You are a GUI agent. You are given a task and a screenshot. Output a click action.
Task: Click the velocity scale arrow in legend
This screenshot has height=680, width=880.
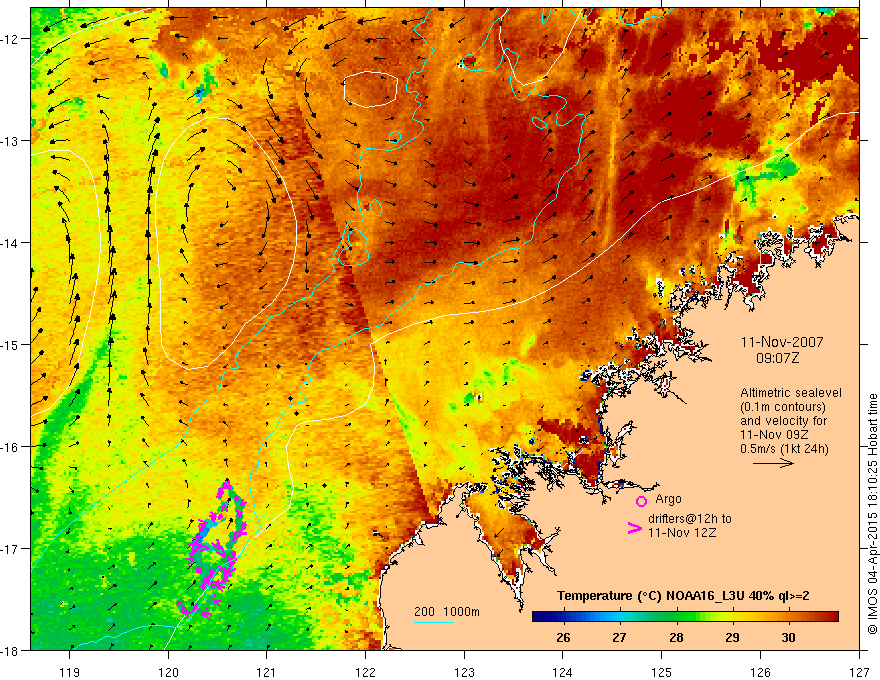[x=773, y=463]
